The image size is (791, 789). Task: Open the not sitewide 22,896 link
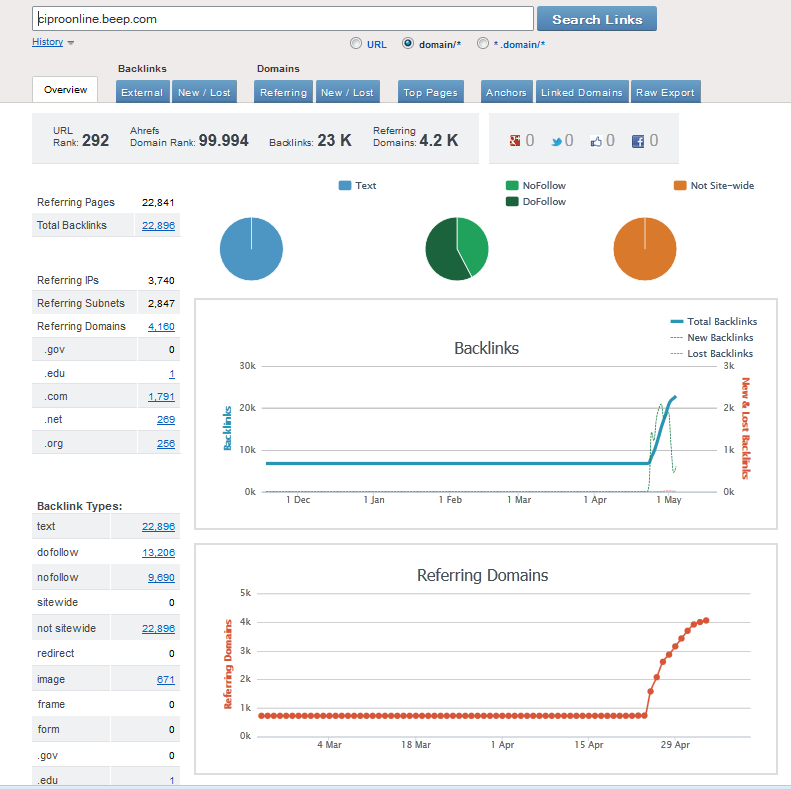point(158,628)
